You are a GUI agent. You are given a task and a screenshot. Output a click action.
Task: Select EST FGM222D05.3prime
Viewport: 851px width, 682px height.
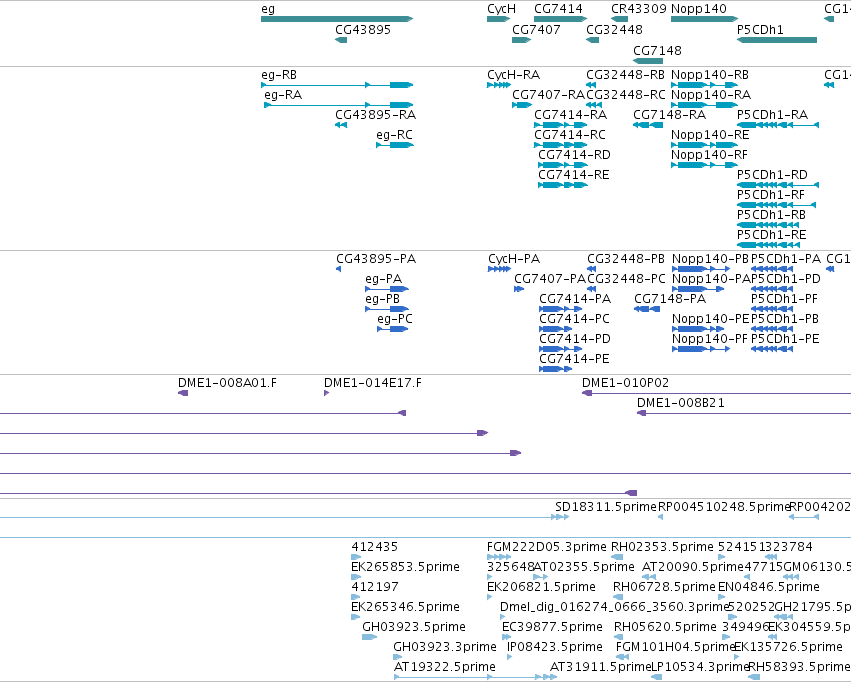tap(547, 547)
